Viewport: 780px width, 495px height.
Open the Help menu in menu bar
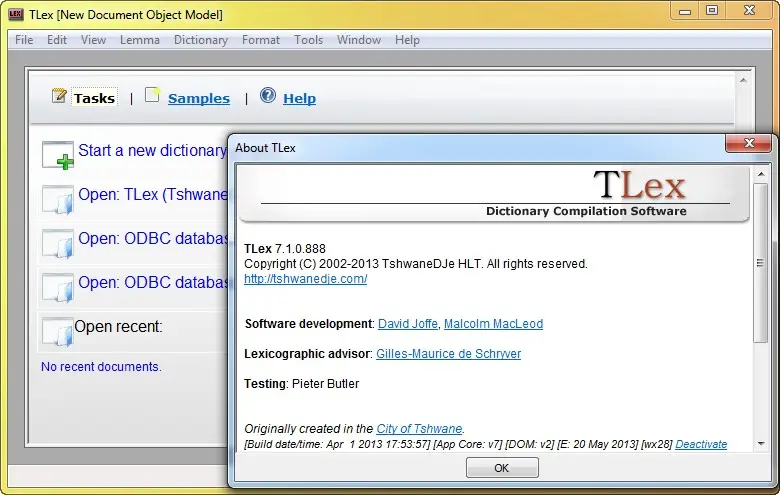407,40
